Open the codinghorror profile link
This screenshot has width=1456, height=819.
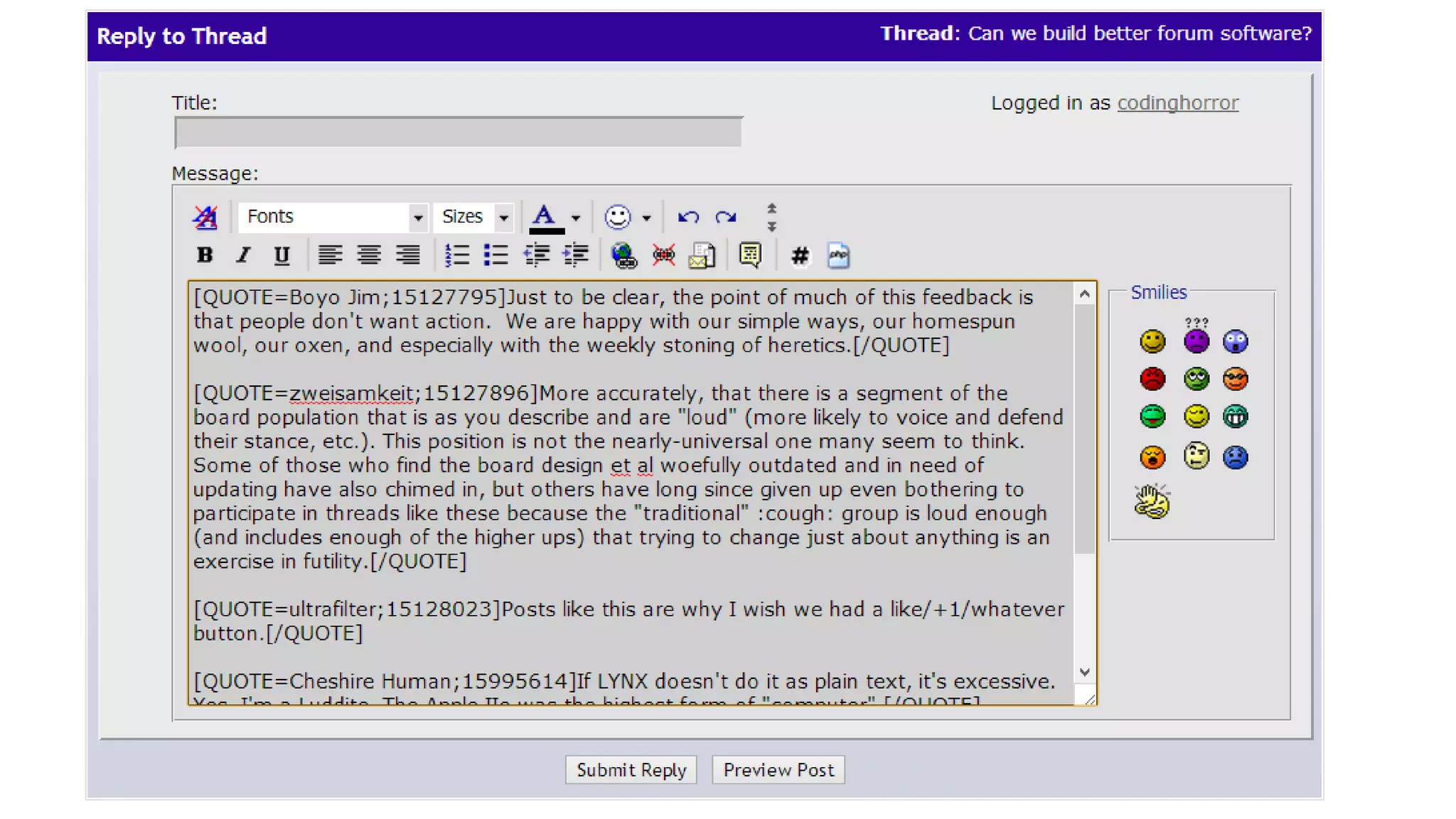pos(1177,103)
